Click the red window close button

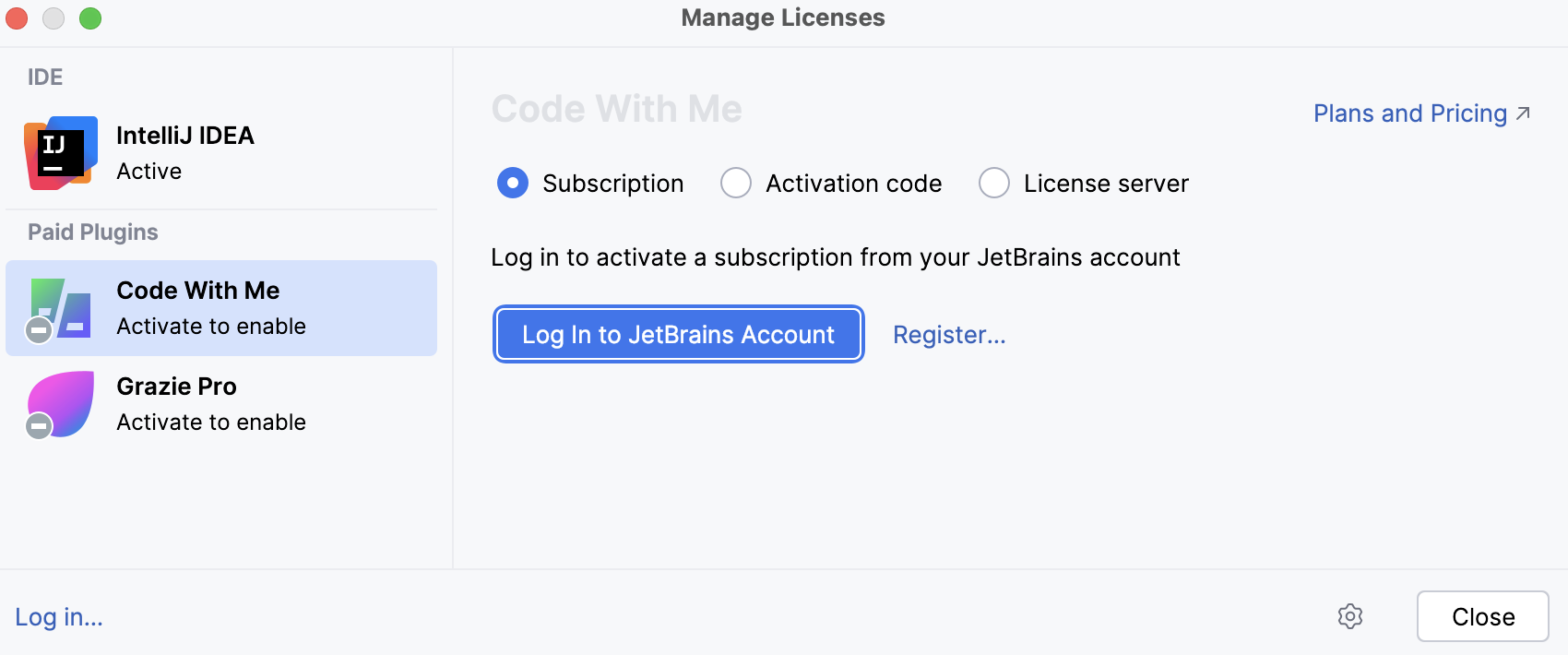(x=17, y=18)
